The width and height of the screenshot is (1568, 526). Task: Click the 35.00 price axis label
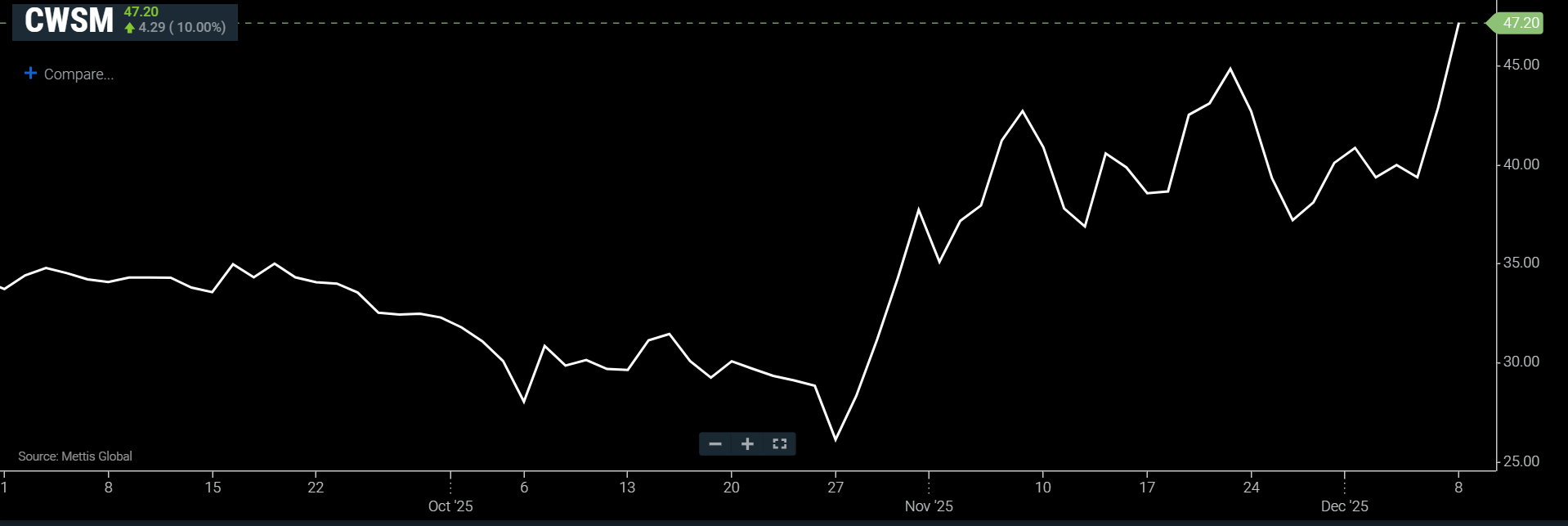pyautogui.click(x=1521, y=263)
